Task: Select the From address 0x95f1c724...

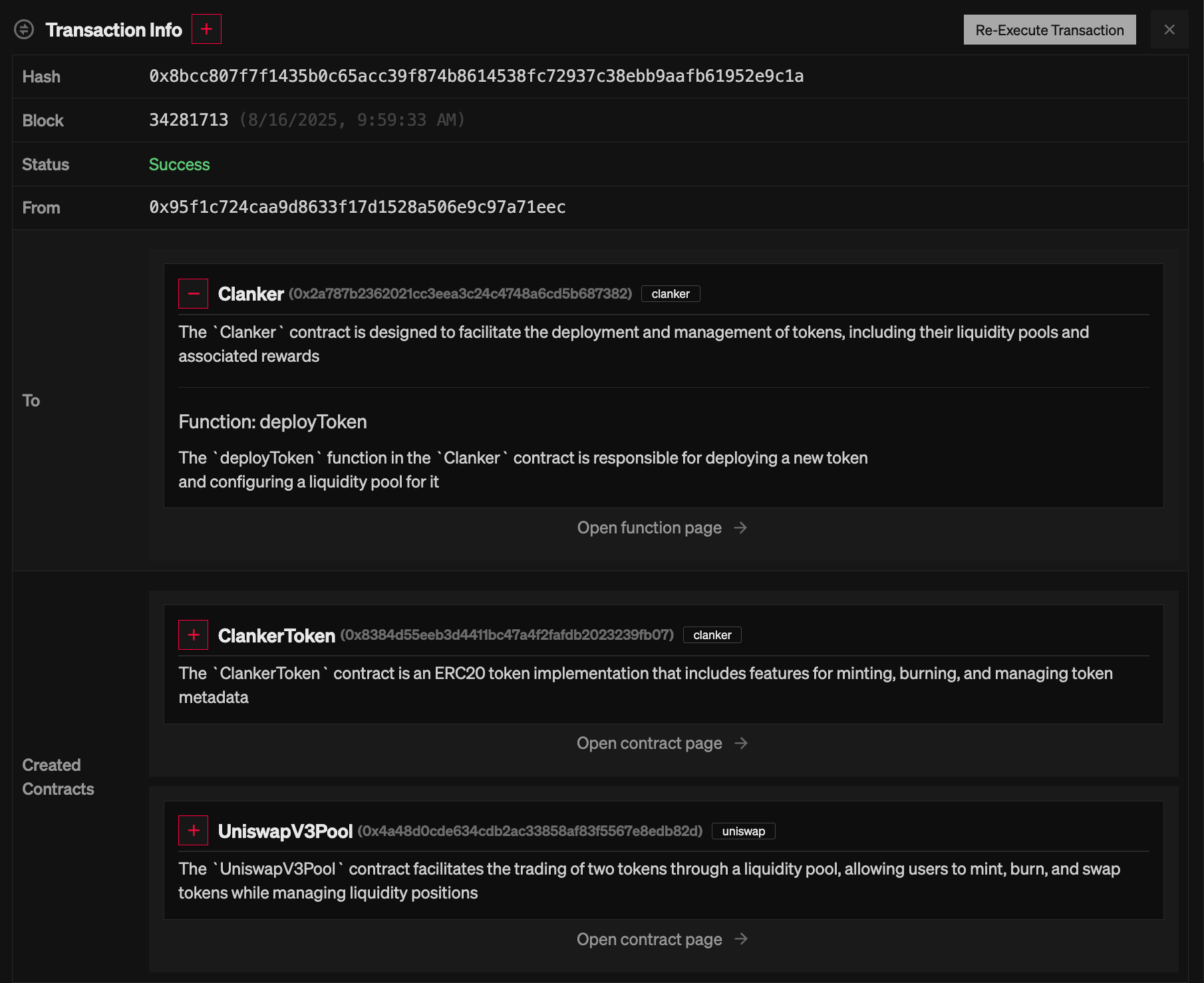Action: point(357,208)
